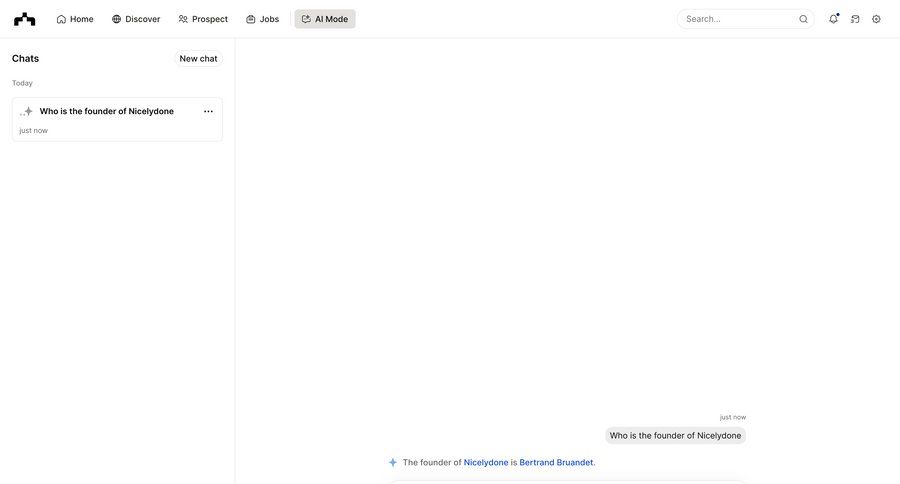Go to the Discover tab
This screenshot has width=900, height=484.
136,19
